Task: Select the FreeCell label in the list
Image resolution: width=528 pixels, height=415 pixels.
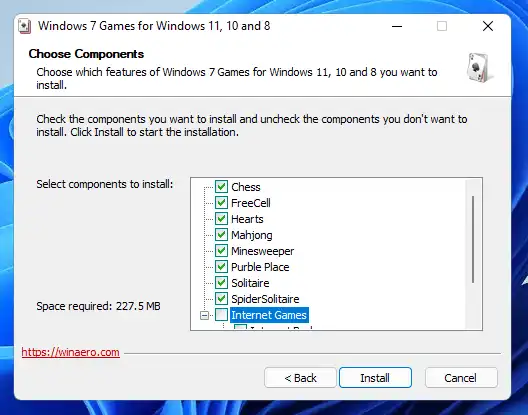Action: click(x=251, y=203)
